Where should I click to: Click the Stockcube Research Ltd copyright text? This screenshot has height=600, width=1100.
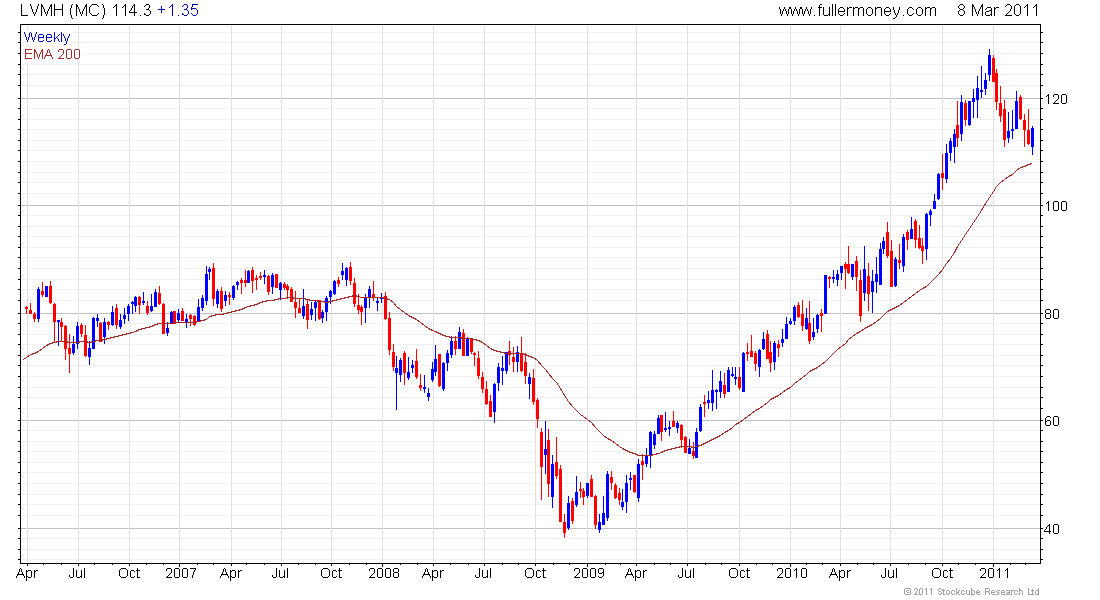[x=972, y=592]
